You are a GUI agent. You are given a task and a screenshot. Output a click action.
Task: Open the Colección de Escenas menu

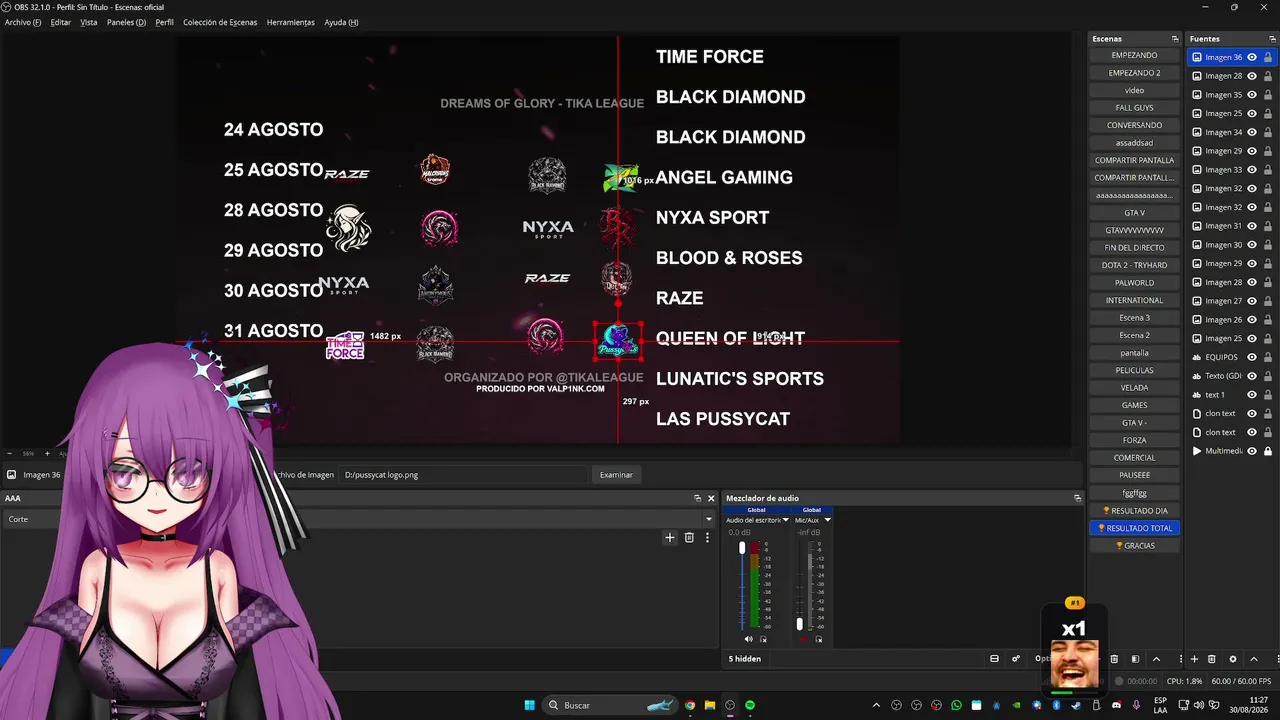point(220,22)
